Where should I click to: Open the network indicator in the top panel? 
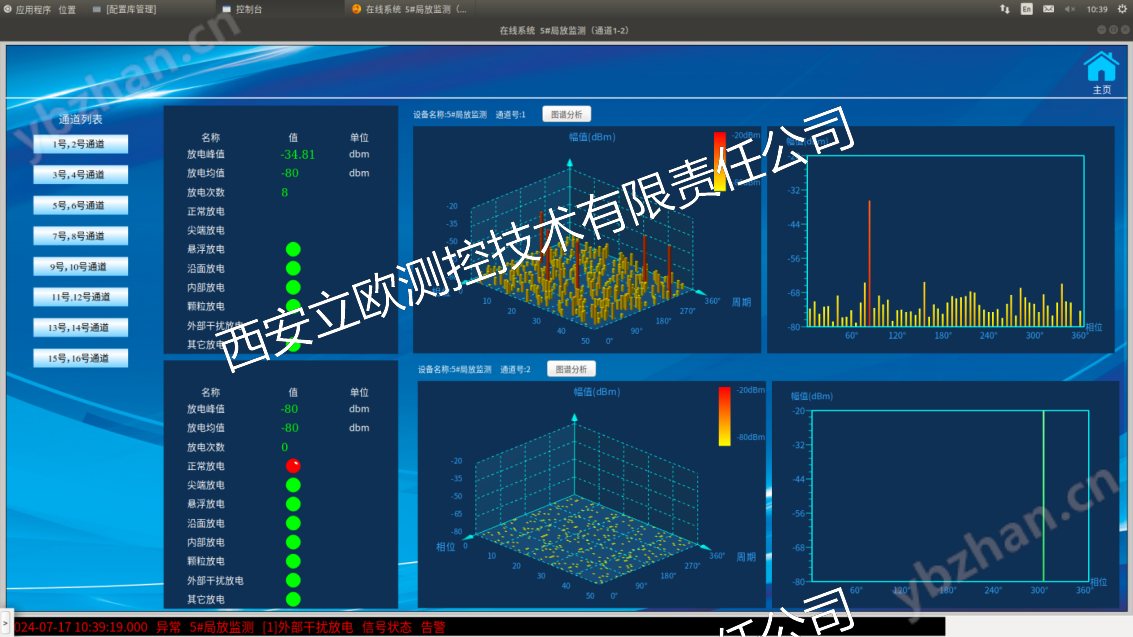(x=1004, y=9)
